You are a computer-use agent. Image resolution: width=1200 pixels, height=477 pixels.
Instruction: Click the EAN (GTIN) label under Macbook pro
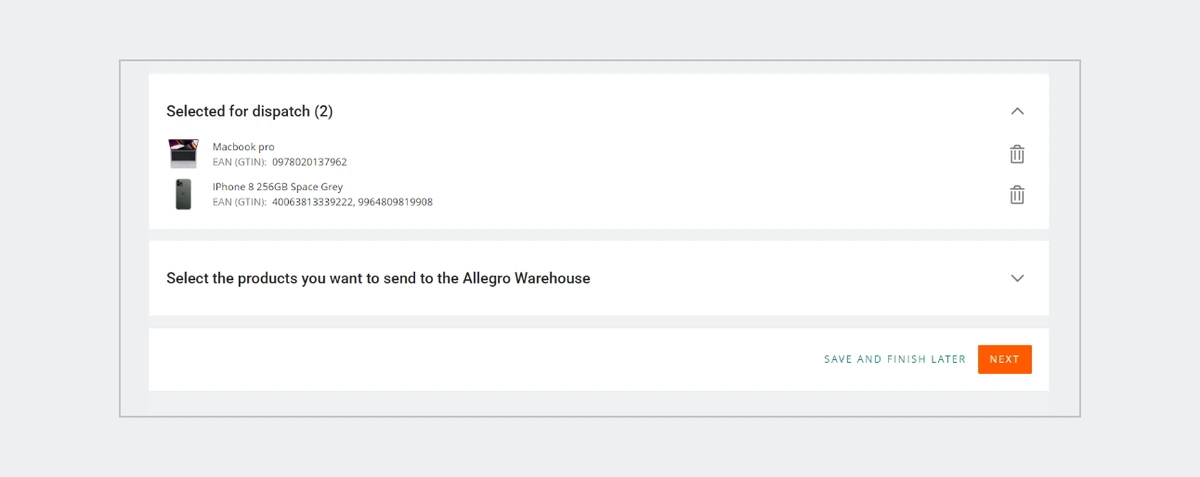[239, 162]
